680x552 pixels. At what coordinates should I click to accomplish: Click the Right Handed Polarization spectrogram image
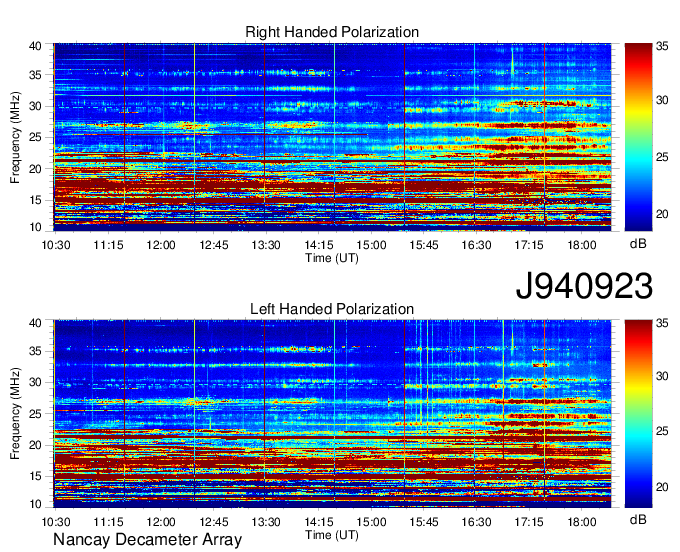tap(332, 137)
